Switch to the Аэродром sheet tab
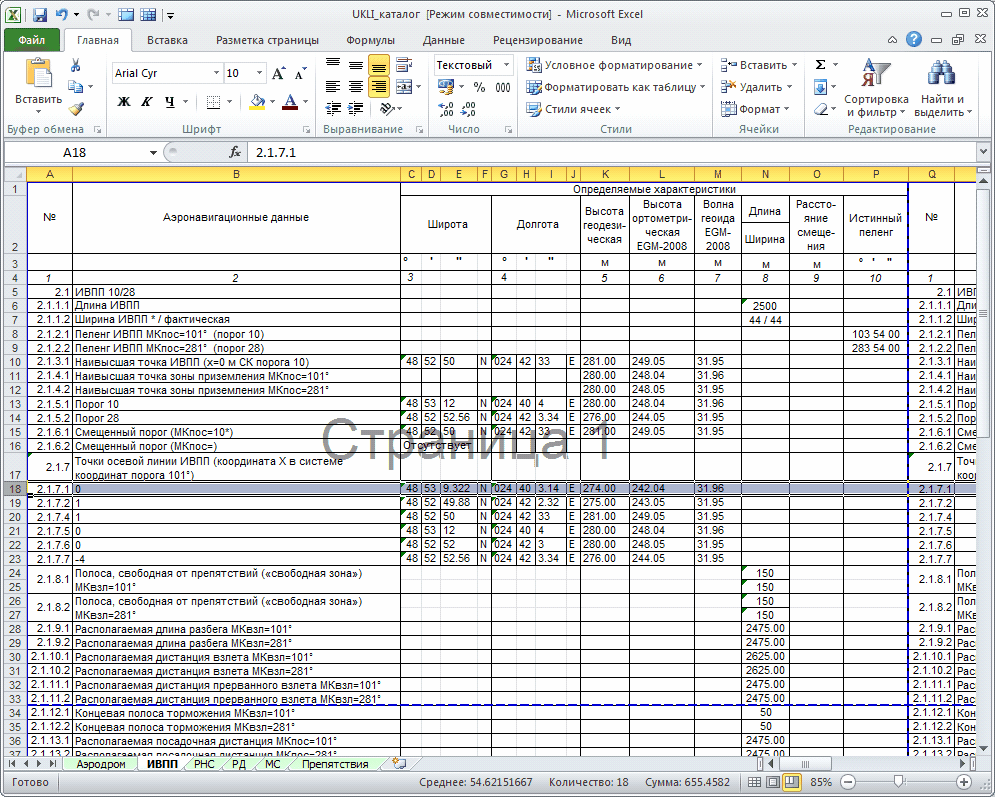The image size is (995, 797). pos(101,764)
